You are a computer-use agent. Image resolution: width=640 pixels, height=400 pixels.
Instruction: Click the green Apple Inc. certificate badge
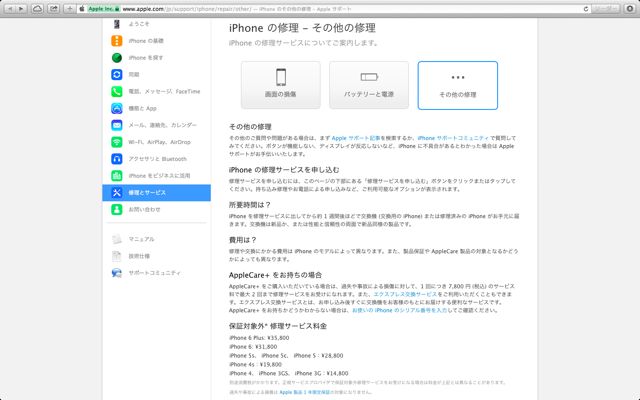click(104, 9)
